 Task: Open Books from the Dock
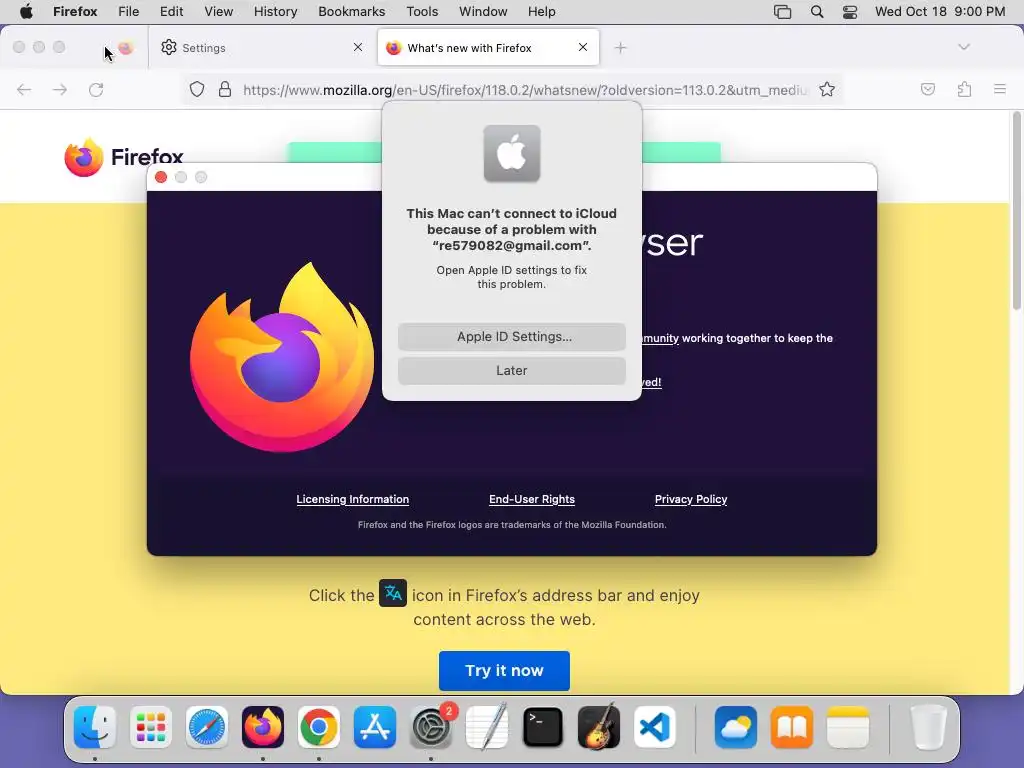coord(792,727)
